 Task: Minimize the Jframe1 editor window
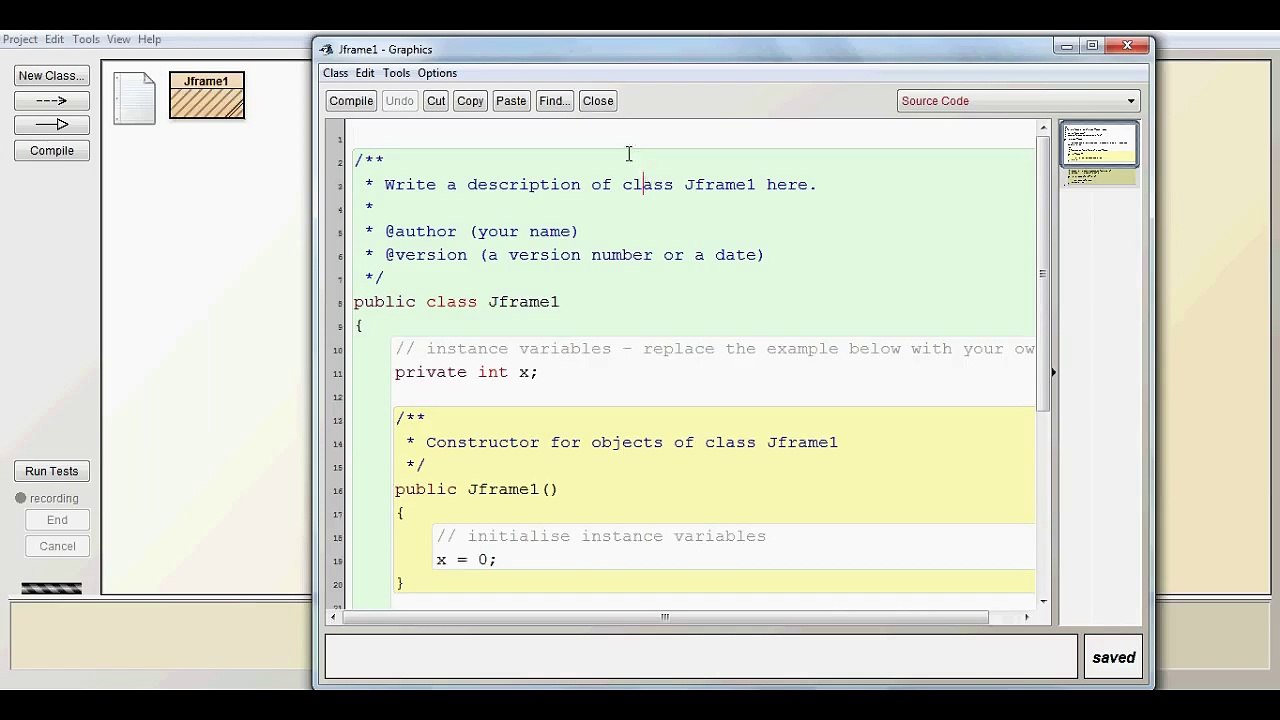point(1067,45)
